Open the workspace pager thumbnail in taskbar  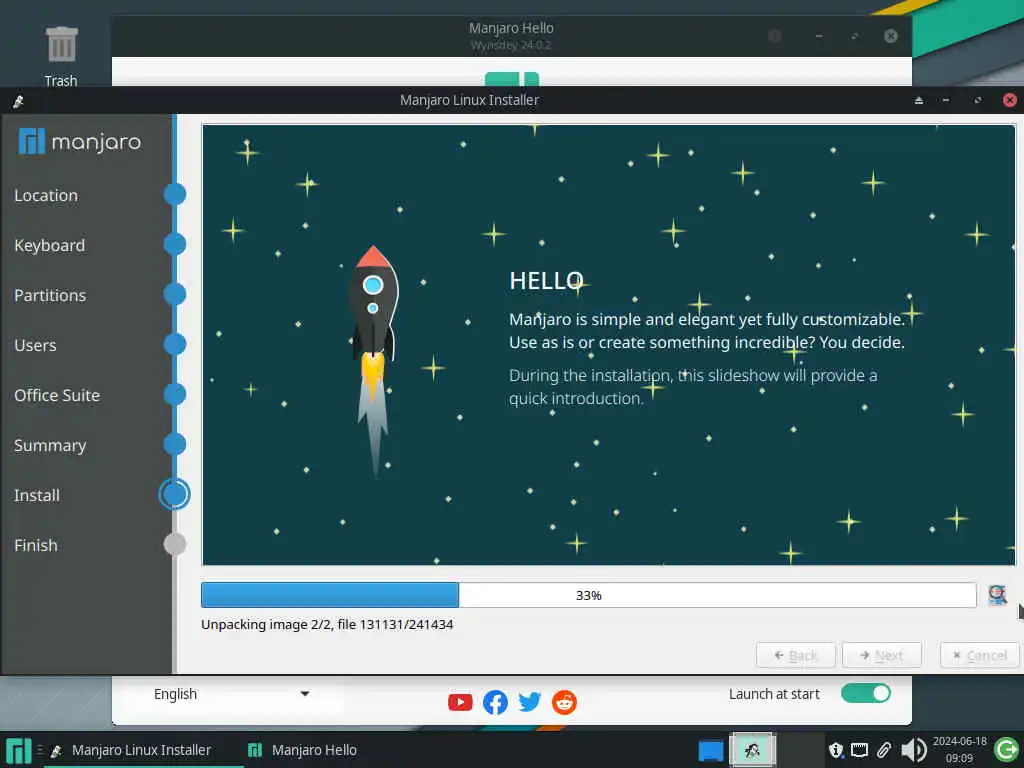[752, 750]
